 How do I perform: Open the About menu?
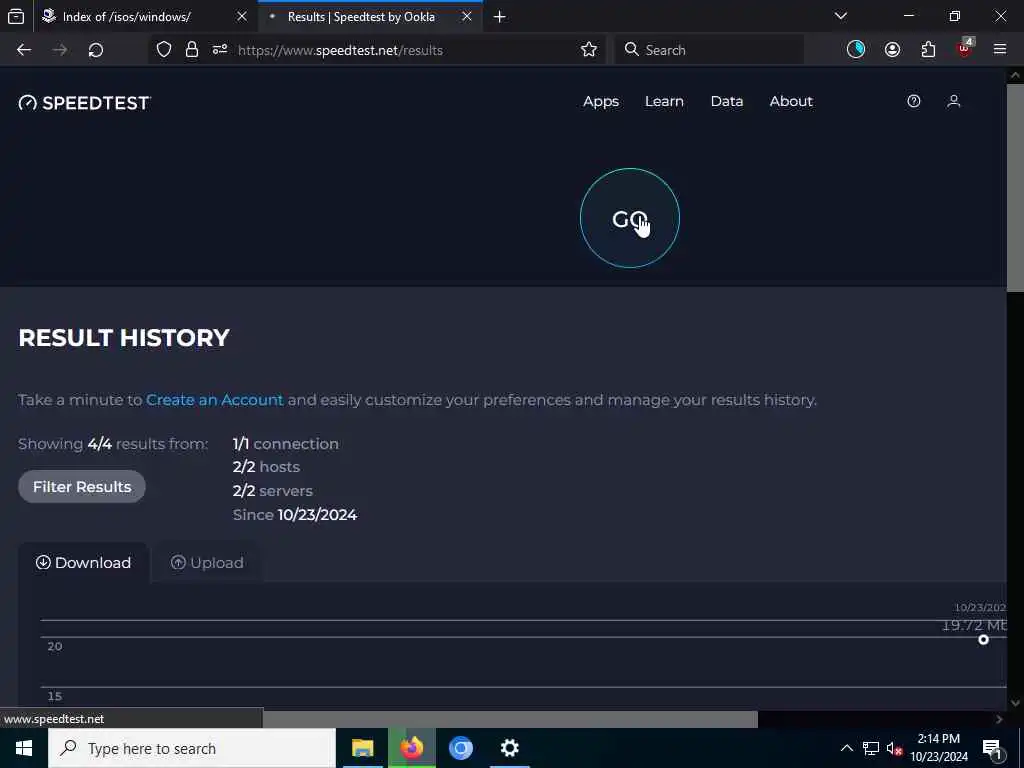[791, 102]
